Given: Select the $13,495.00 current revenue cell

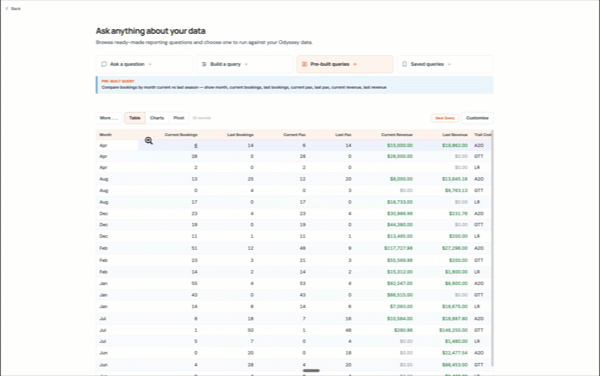Looking at the screenshot, I should pyautogui.click(x=399, y=236).
